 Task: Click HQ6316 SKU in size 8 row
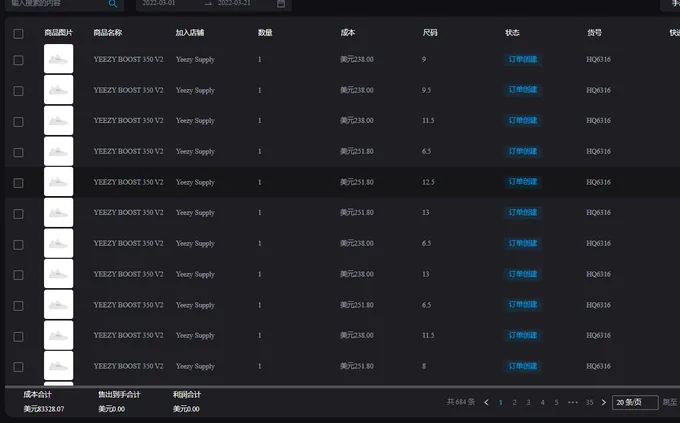pyautogui.click(x=598, y=366)
